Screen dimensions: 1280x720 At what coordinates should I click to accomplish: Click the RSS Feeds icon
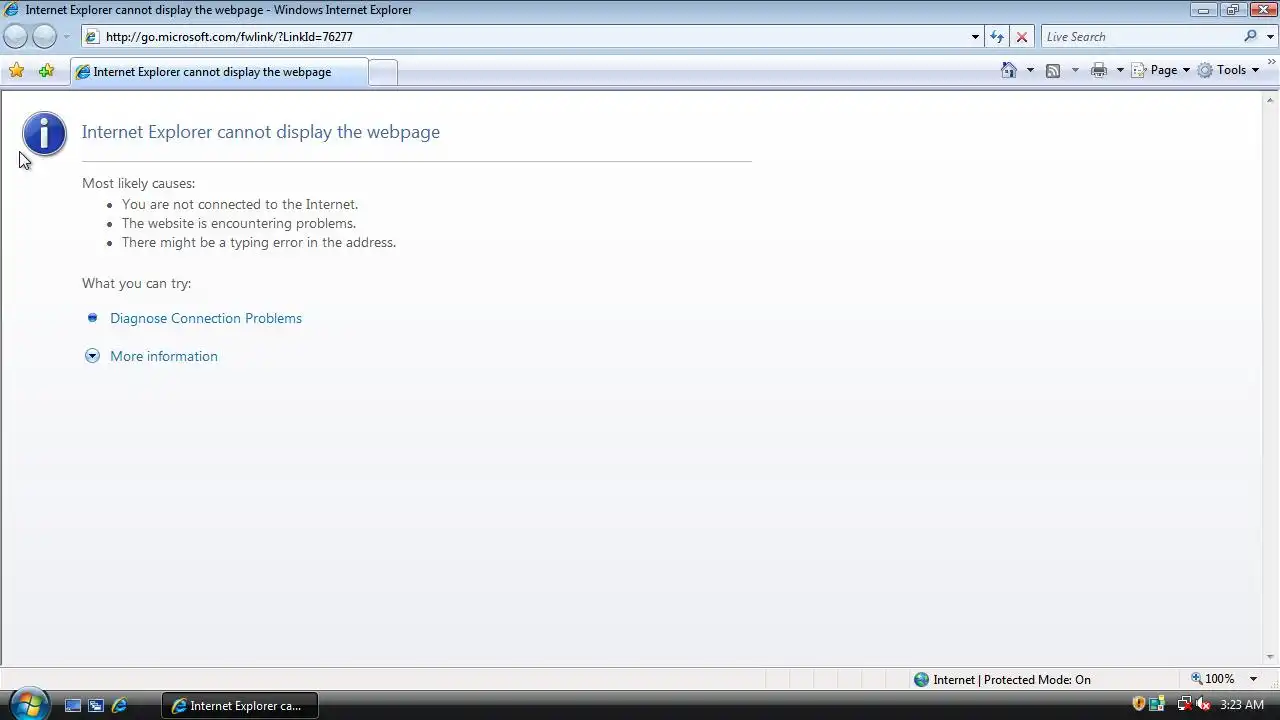(x=1053, y=70)
